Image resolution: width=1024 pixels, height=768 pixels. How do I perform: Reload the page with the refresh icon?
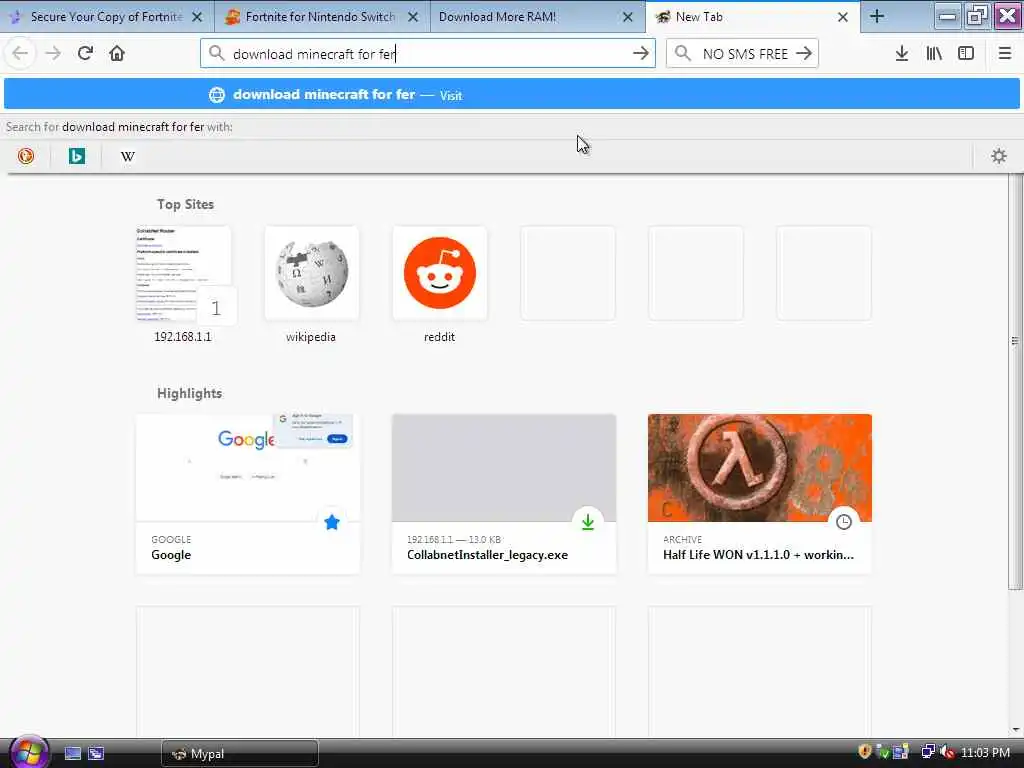point(85,53)
